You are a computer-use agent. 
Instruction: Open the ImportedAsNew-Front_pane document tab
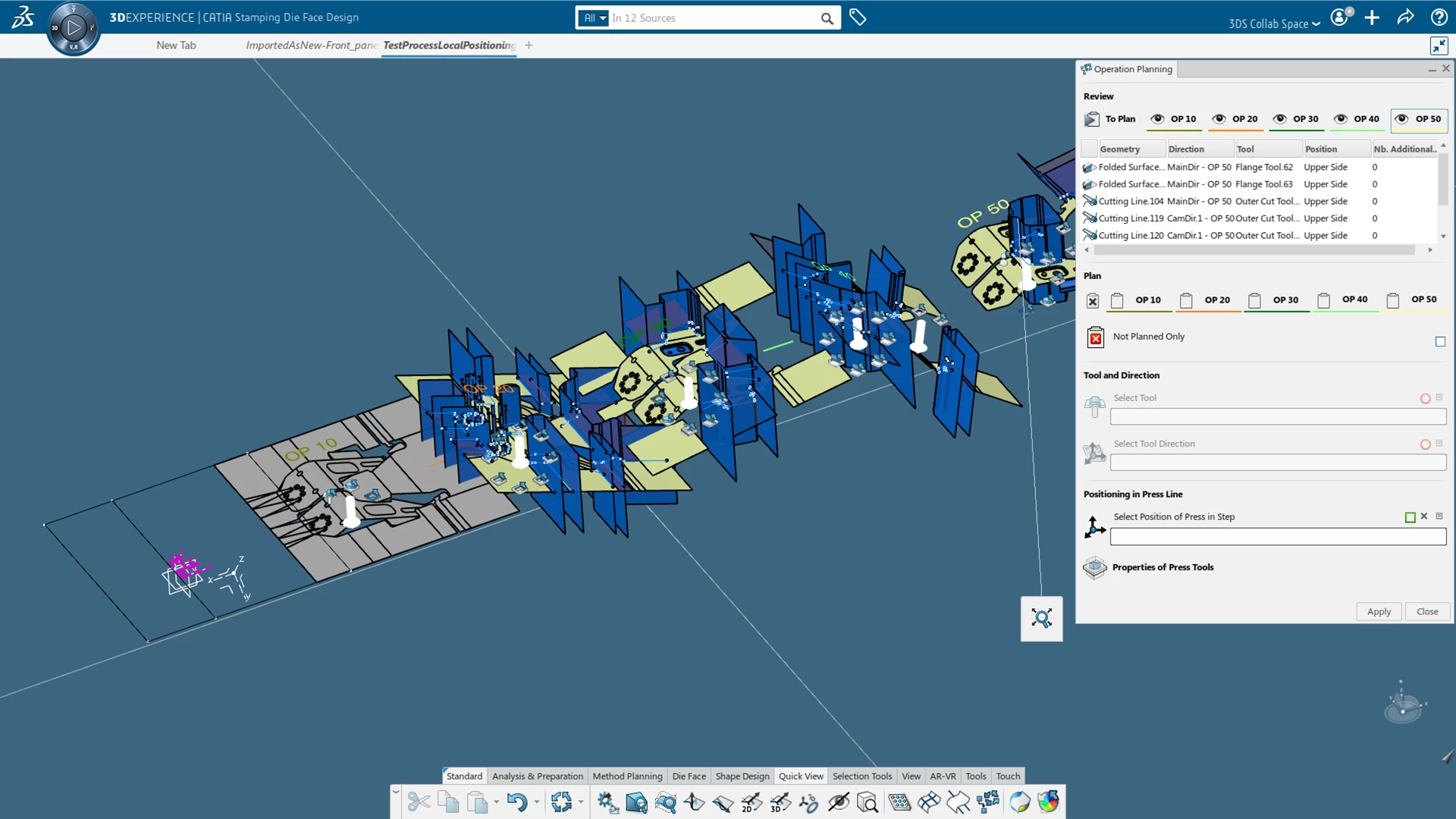tap(311, 45)
